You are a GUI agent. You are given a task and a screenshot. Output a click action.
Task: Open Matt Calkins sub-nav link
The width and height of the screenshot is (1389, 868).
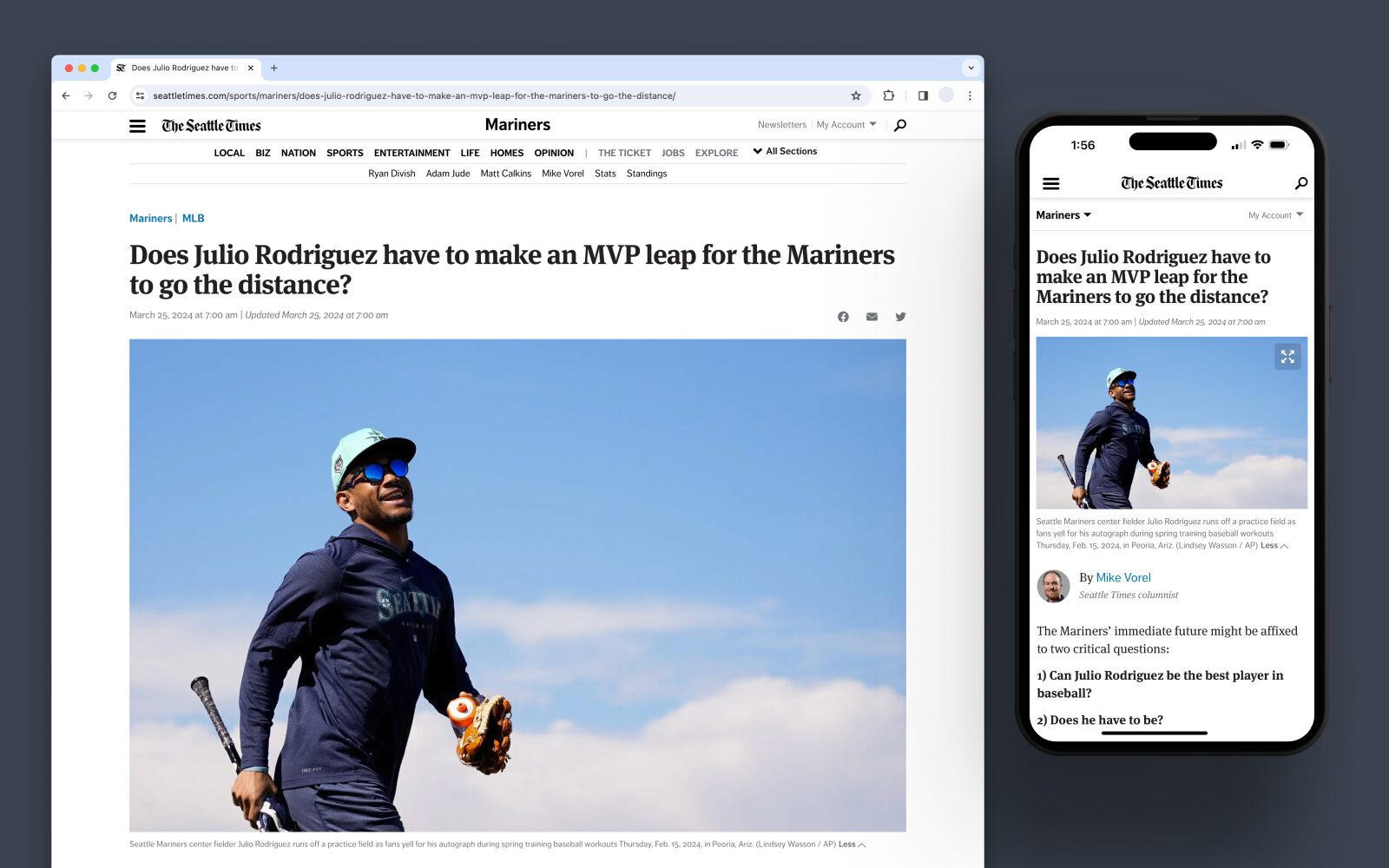506,174
